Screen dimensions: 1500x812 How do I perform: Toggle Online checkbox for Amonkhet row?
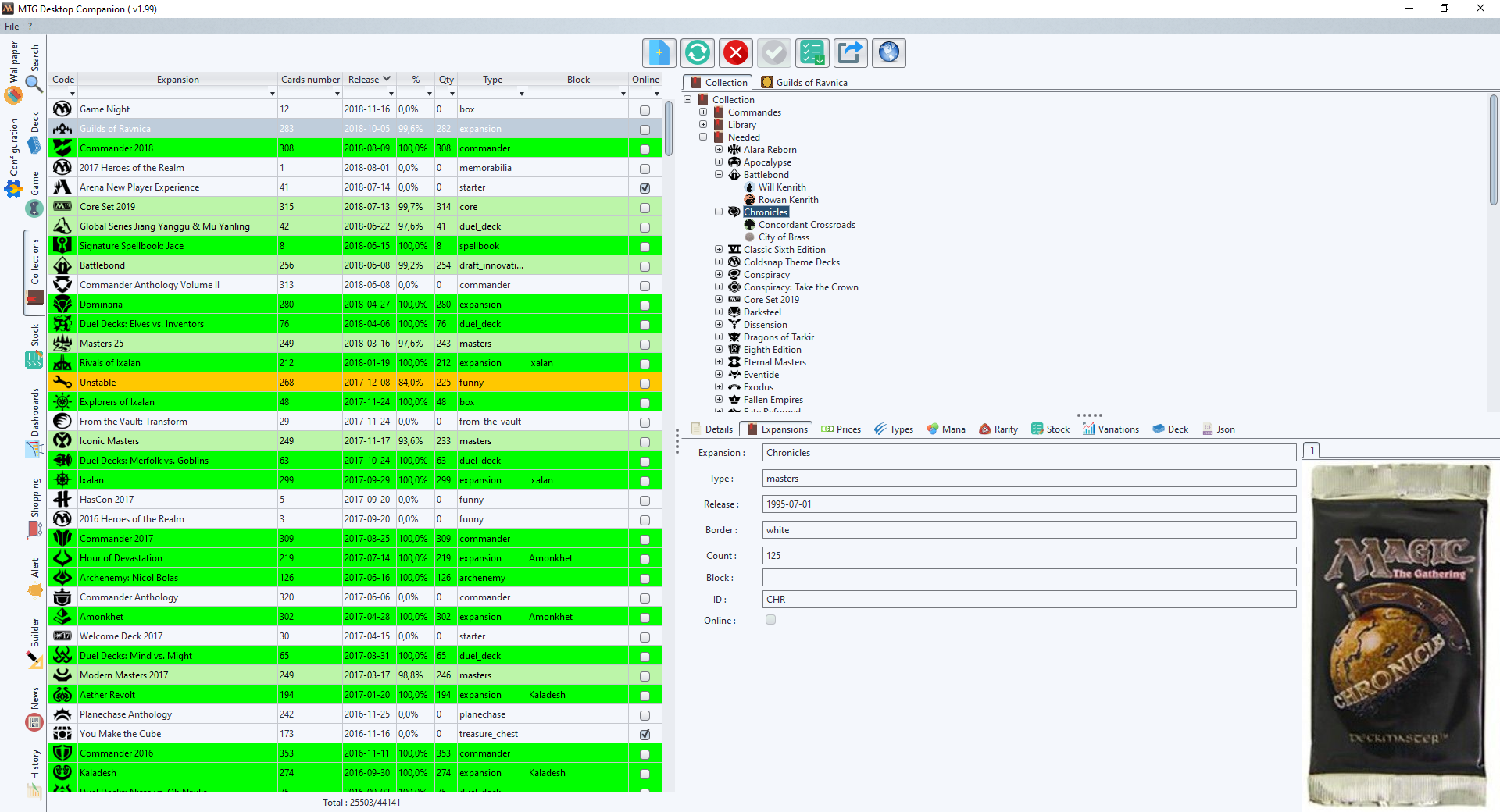645,618
